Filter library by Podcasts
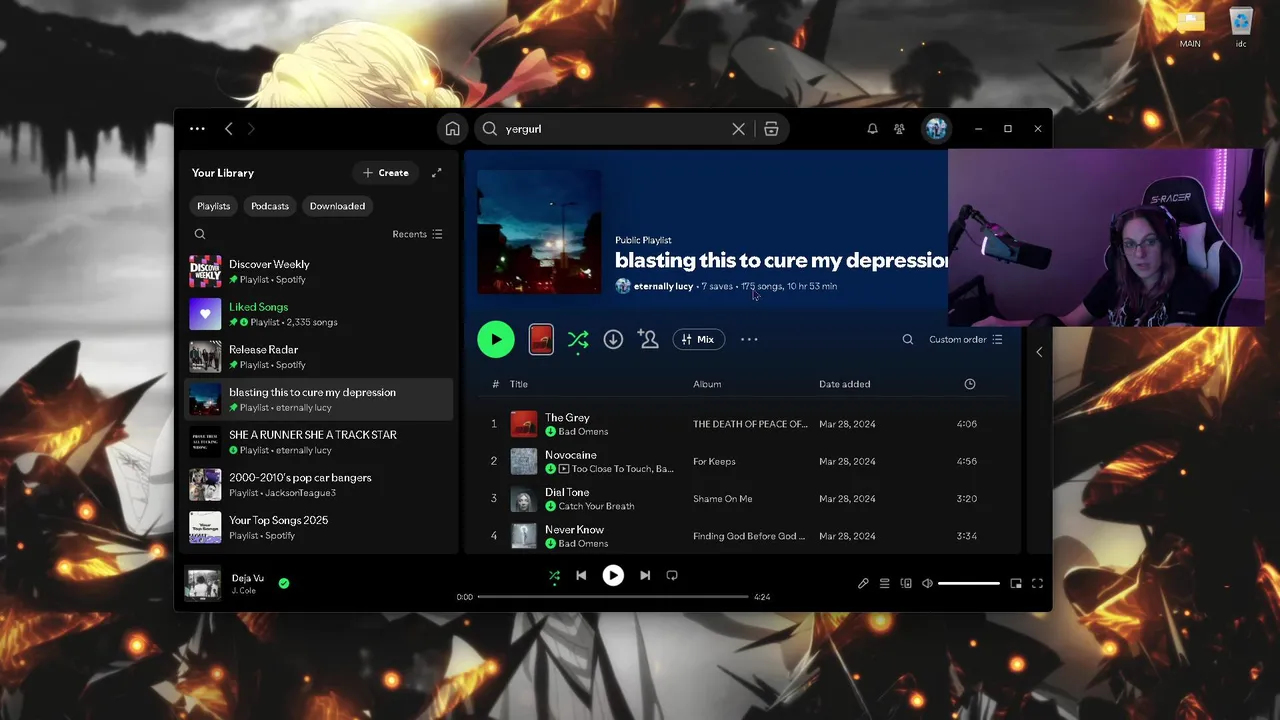1280x720 pixels. pos(270,206)
